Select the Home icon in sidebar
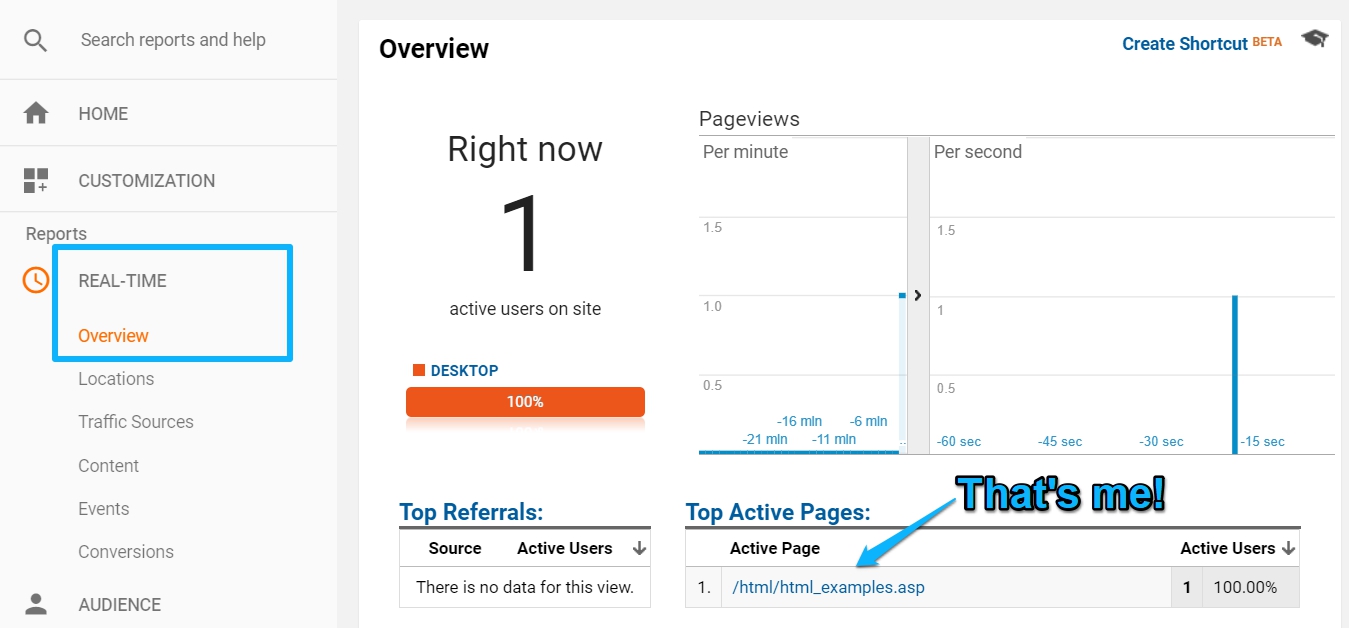Image resolution: width=1349 pixels, height=628 pixels. click(x=35, y=113)
